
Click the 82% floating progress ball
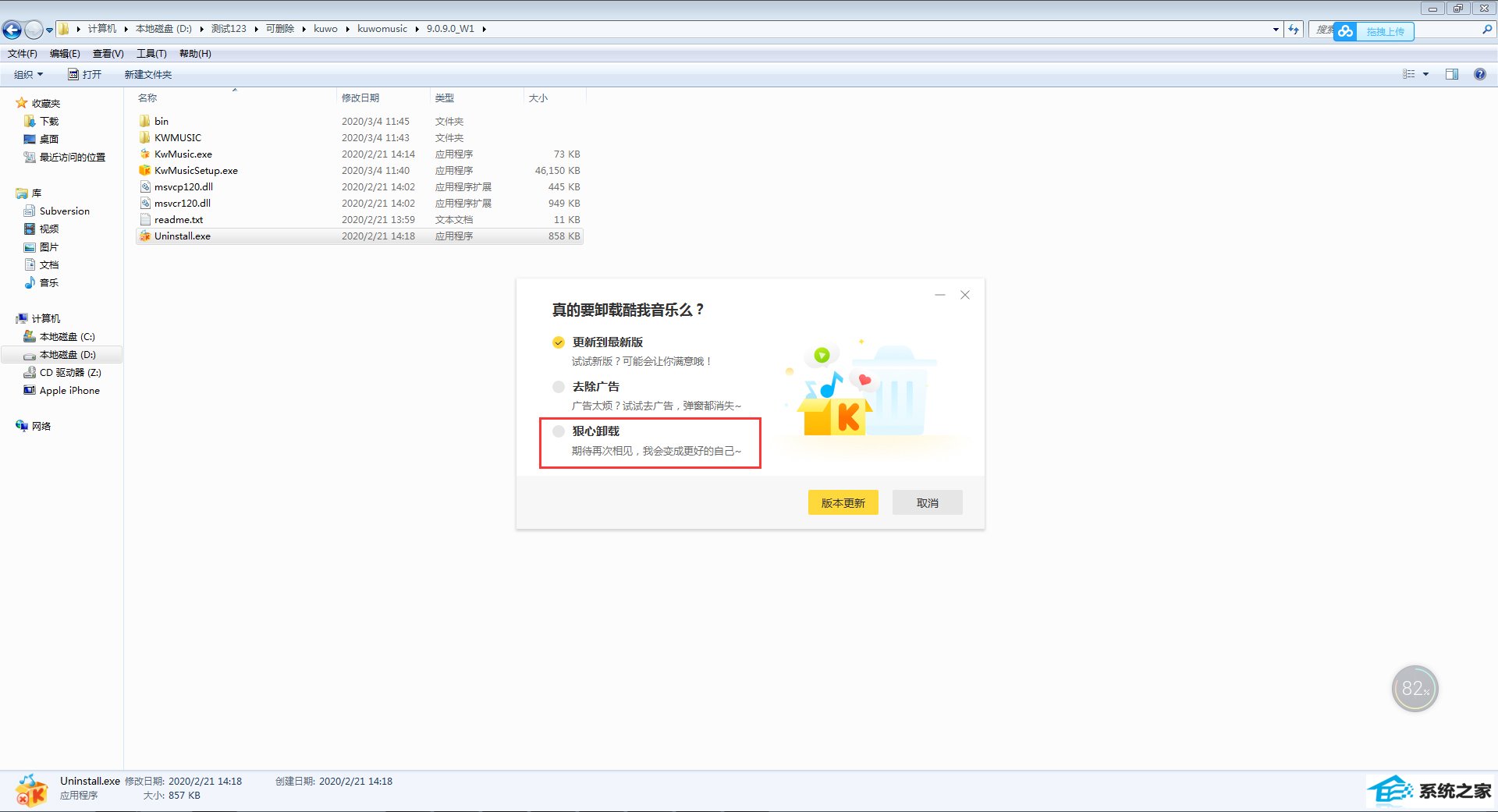pos(1415,688)
